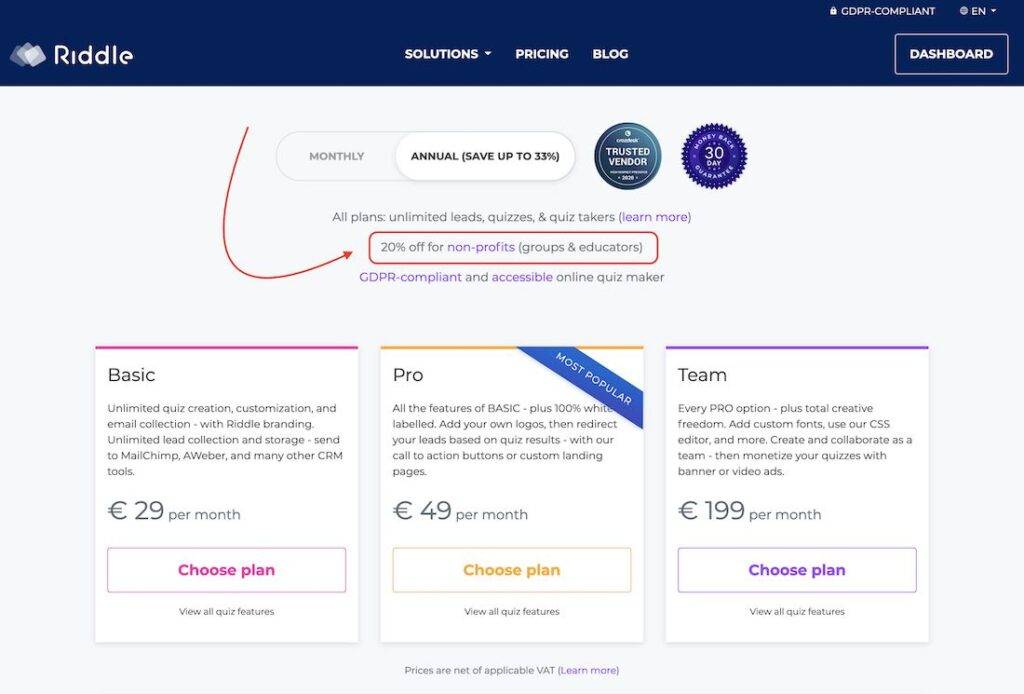Screen dimensions: 1024x694
Task: View all quiz features under Pro
Action: tap(511, 612)
